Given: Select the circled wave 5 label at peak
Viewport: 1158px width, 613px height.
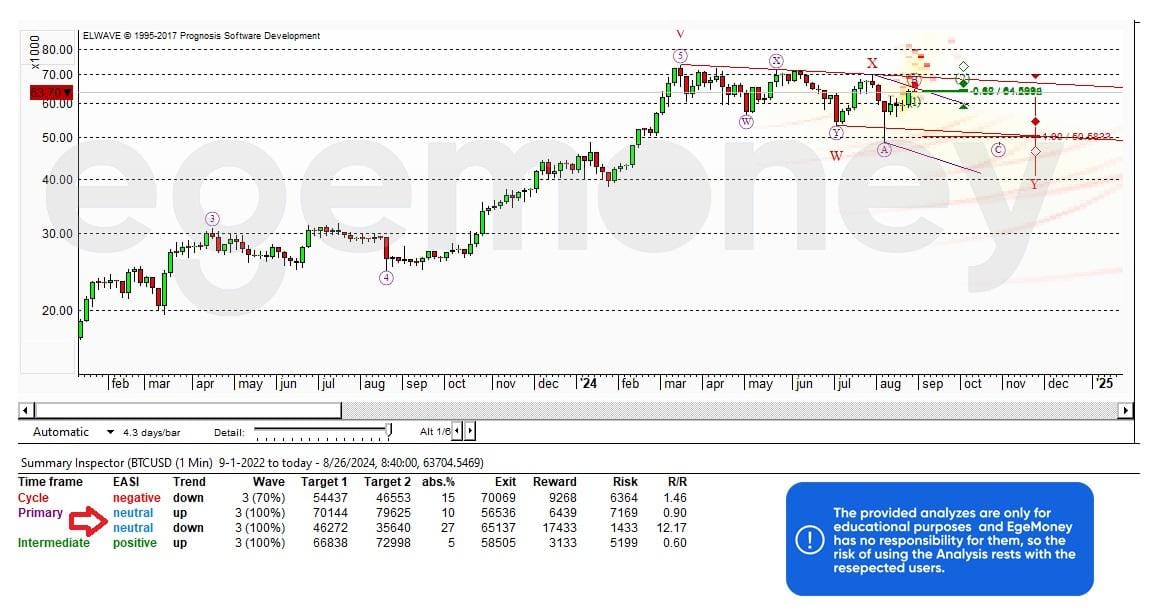Looking at the screenshot, I should coord(680,56).
